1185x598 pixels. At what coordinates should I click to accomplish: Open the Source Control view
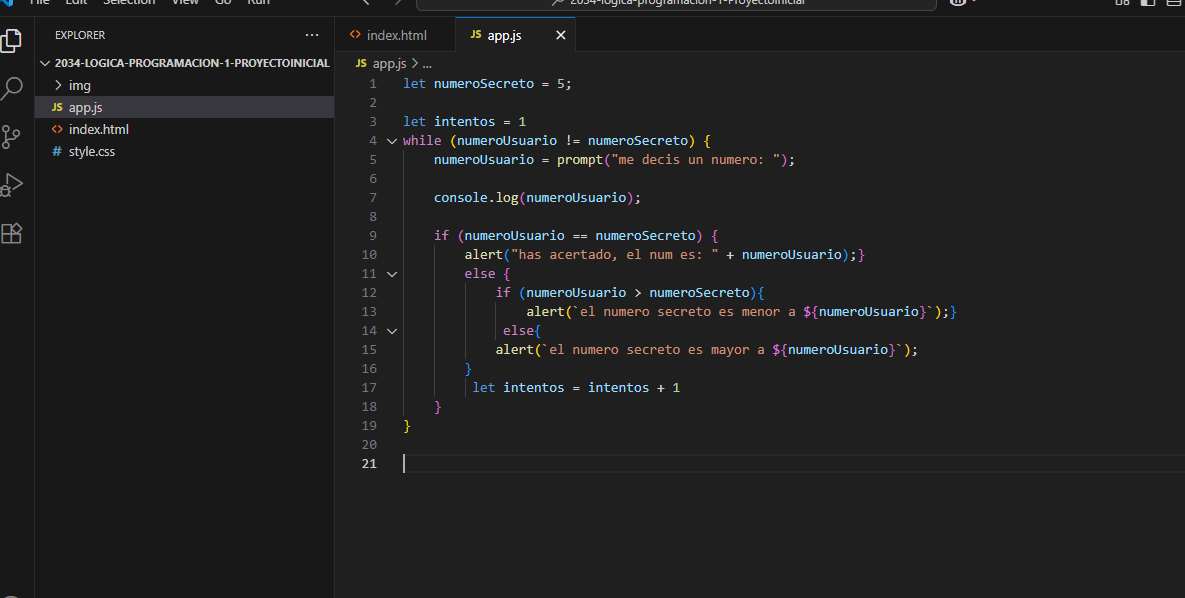click(x=11, y=137)
